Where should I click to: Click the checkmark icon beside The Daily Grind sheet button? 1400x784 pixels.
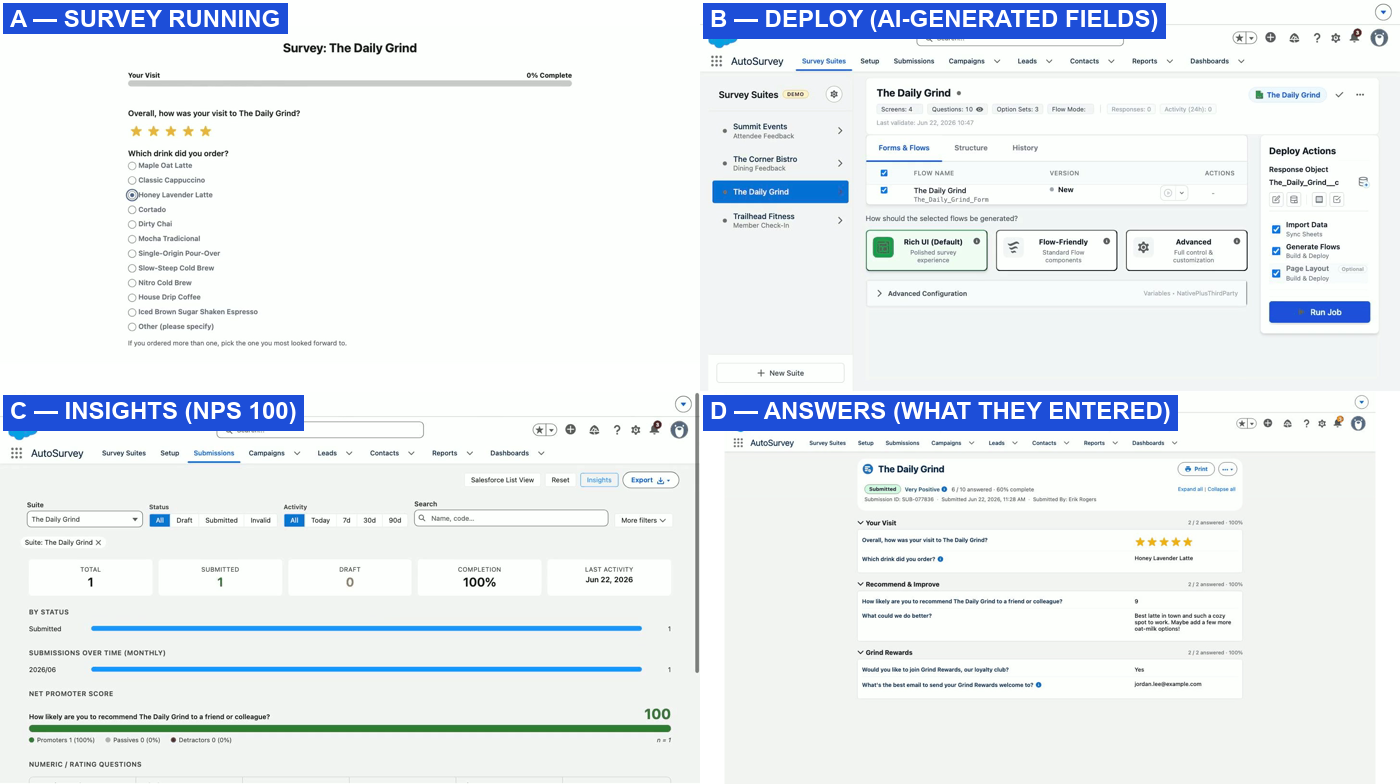click(x=1339, y=95)
